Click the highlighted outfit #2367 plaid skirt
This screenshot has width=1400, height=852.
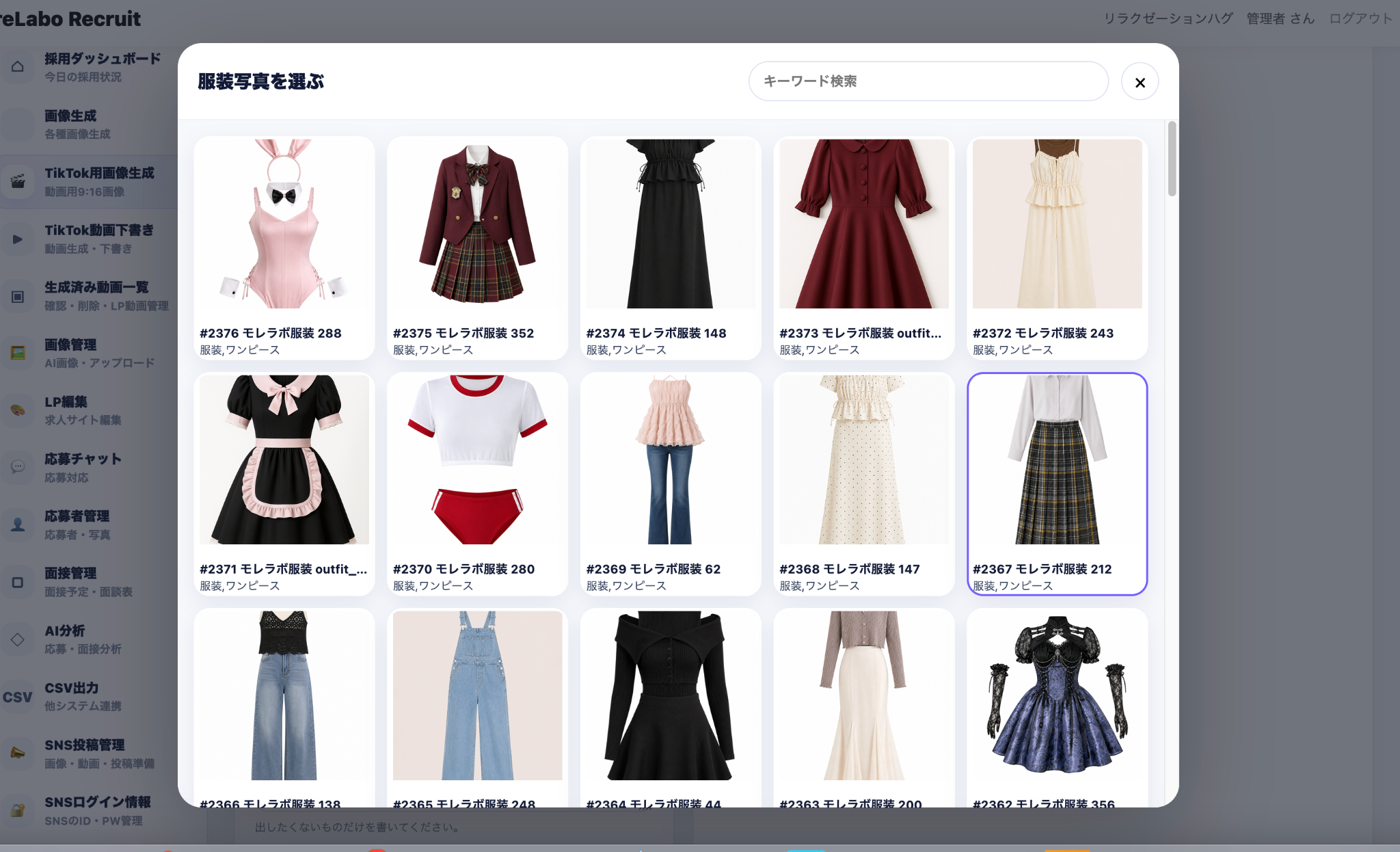[x=1057, y=484]
